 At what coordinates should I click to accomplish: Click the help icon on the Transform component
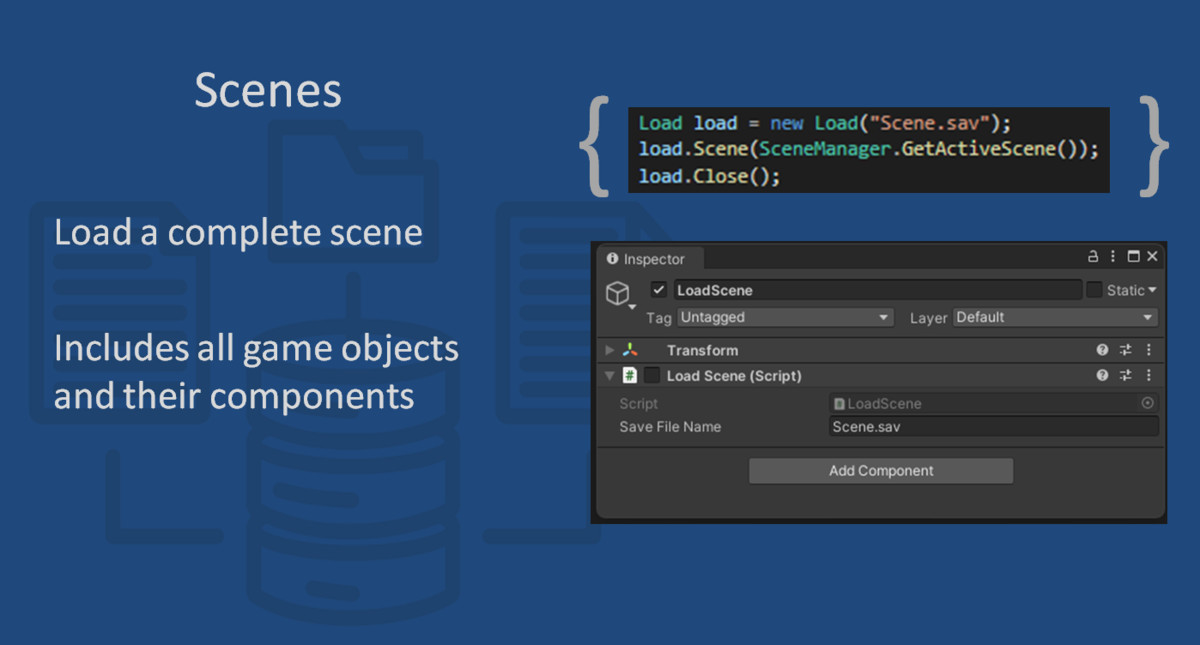(1100, 350)
